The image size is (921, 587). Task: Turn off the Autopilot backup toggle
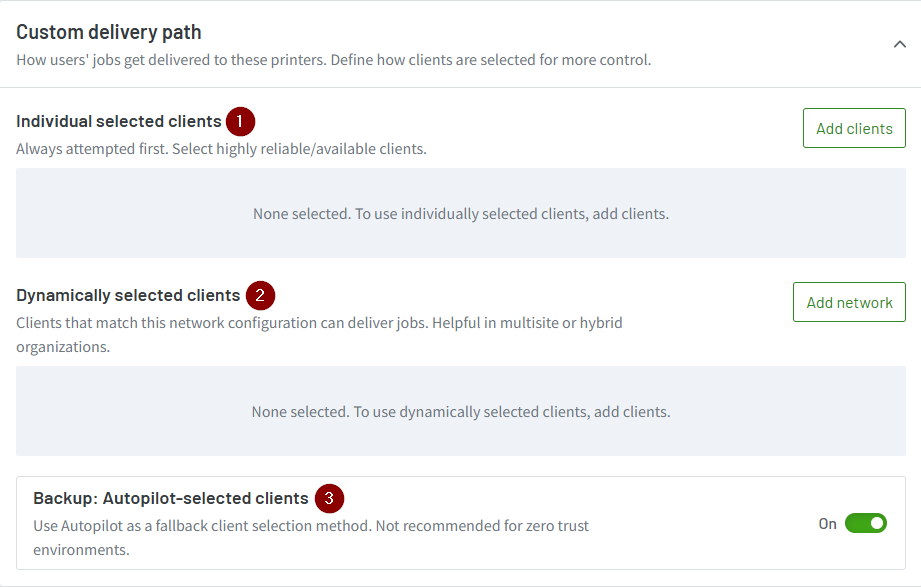[x=866, y=523]
